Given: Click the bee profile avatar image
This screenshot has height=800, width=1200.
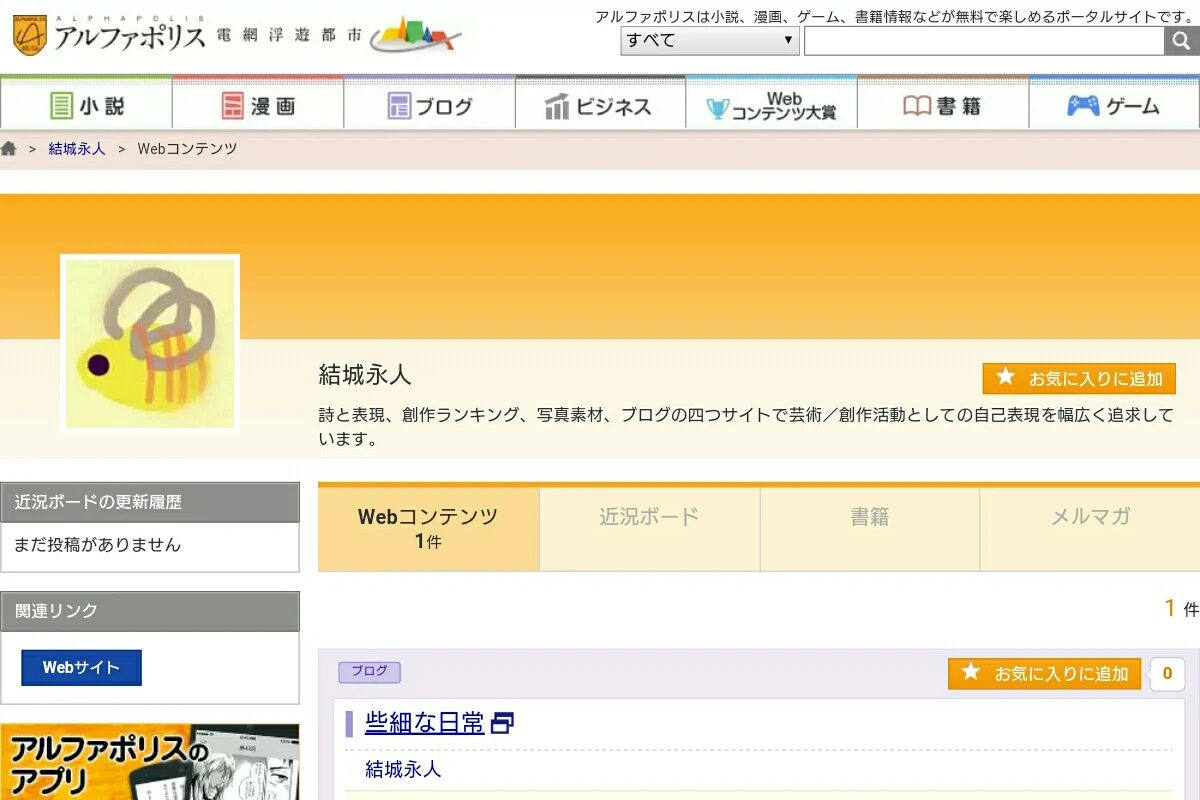Looking at the screenshot, I should (150, 343).
